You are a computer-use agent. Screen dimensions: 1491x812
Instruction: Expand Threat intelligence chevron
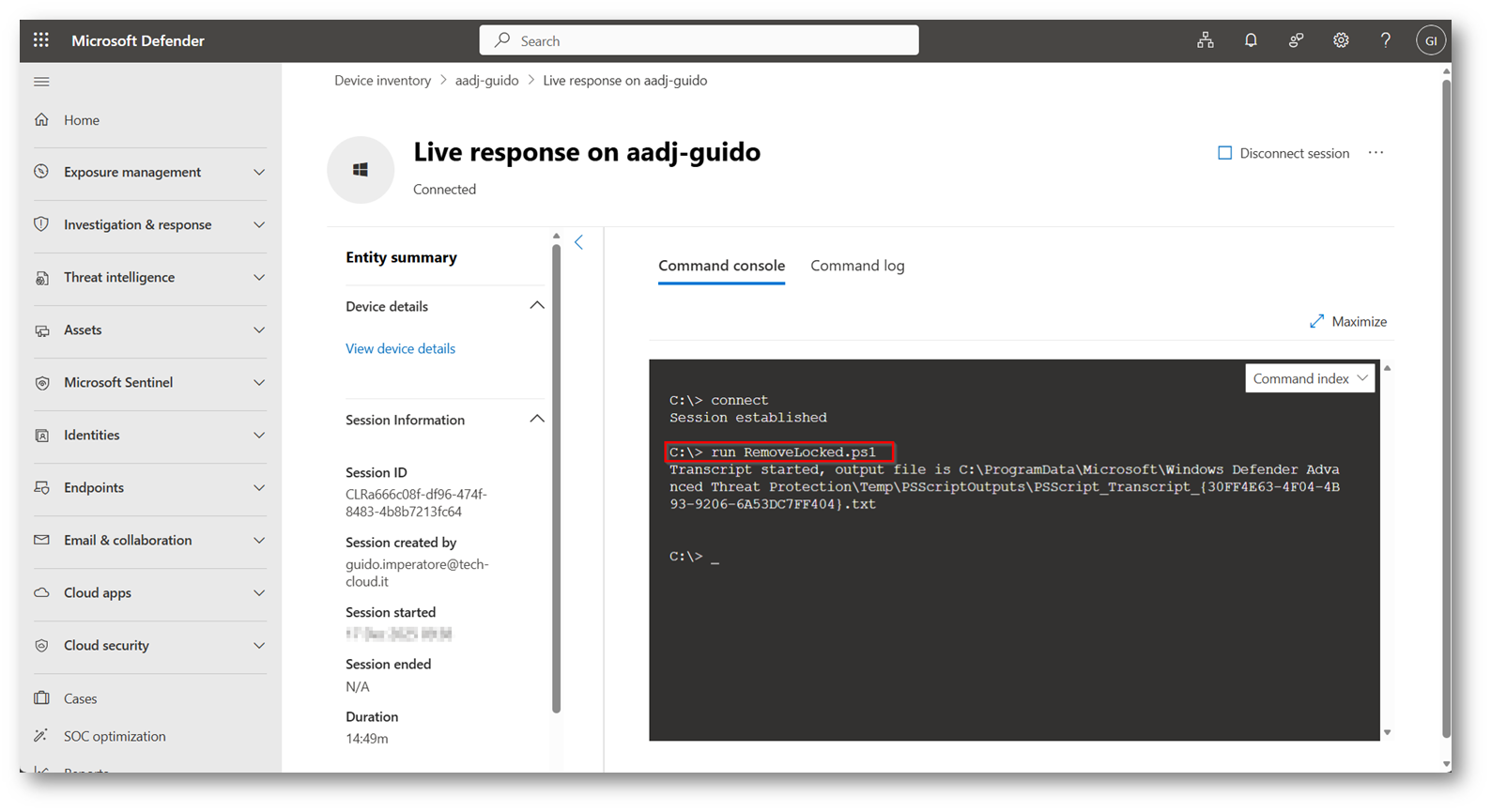click(x=259, y=277)
